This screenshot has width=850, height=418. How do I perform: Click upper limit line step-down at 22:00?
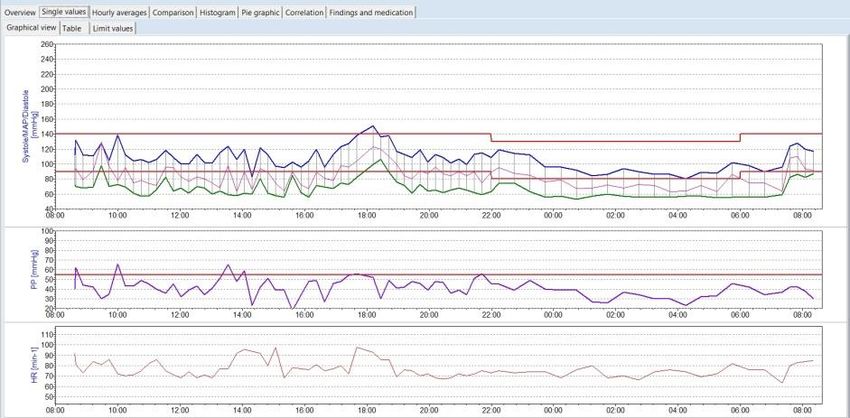[x=491, y=137]
